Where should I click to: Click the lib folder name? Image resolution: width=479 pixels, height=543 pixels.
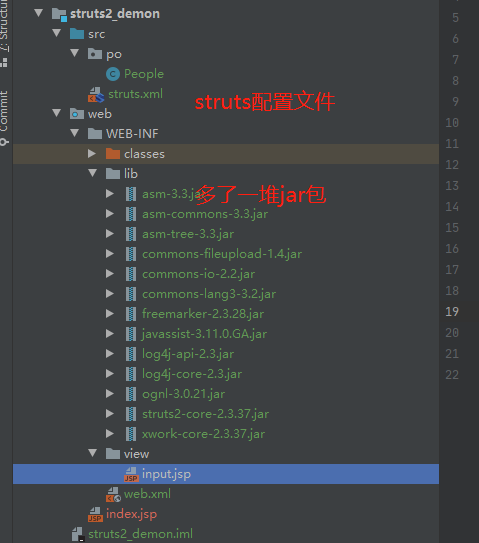(131, 173)
